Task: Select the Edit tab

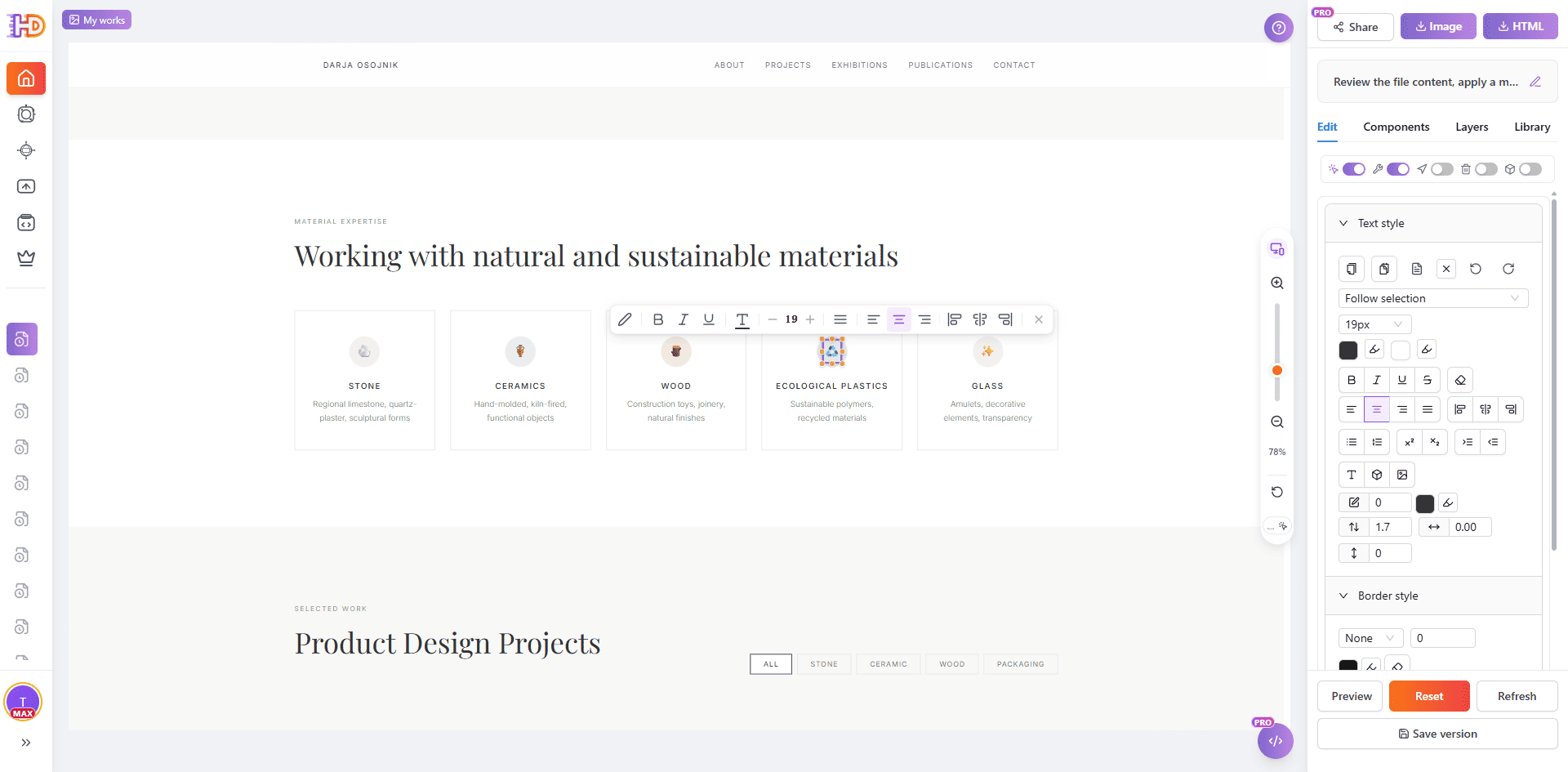Action: (x=1327, y=127)
